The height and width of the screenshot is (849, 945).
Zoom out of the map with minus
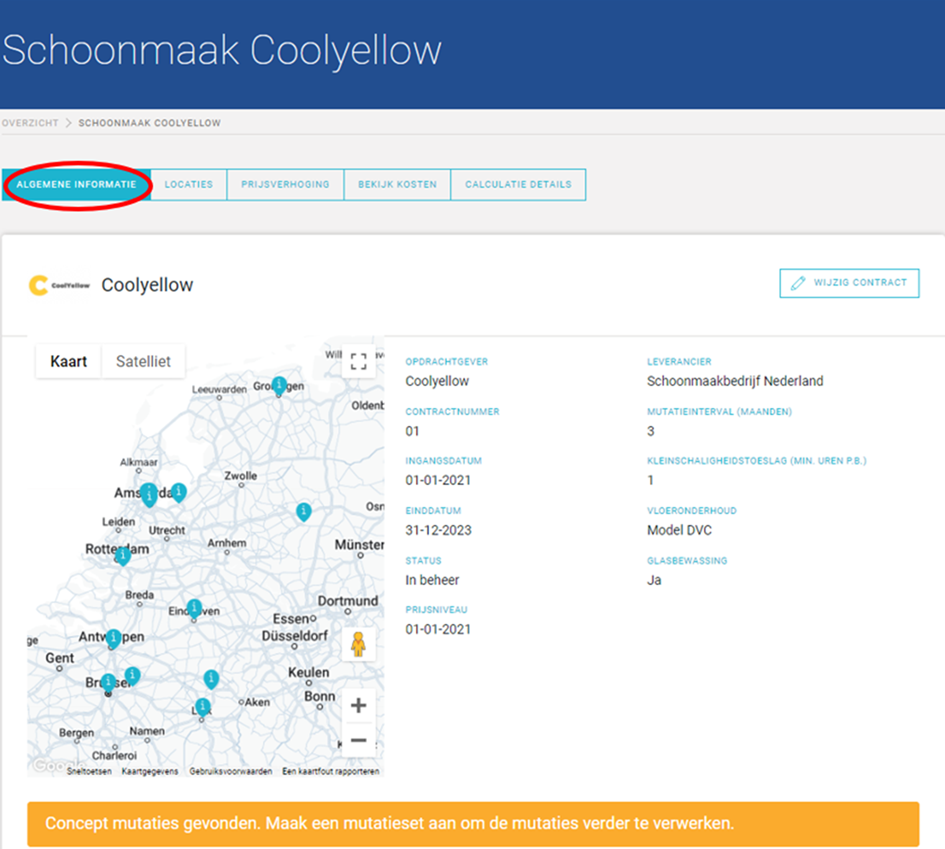coord(359,740)
